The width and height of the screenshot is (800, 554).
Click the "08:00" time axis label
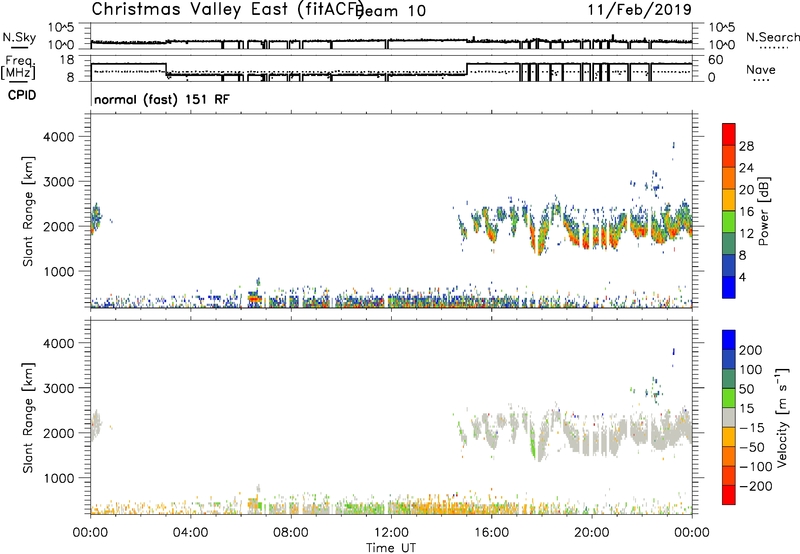click(291, 533)
